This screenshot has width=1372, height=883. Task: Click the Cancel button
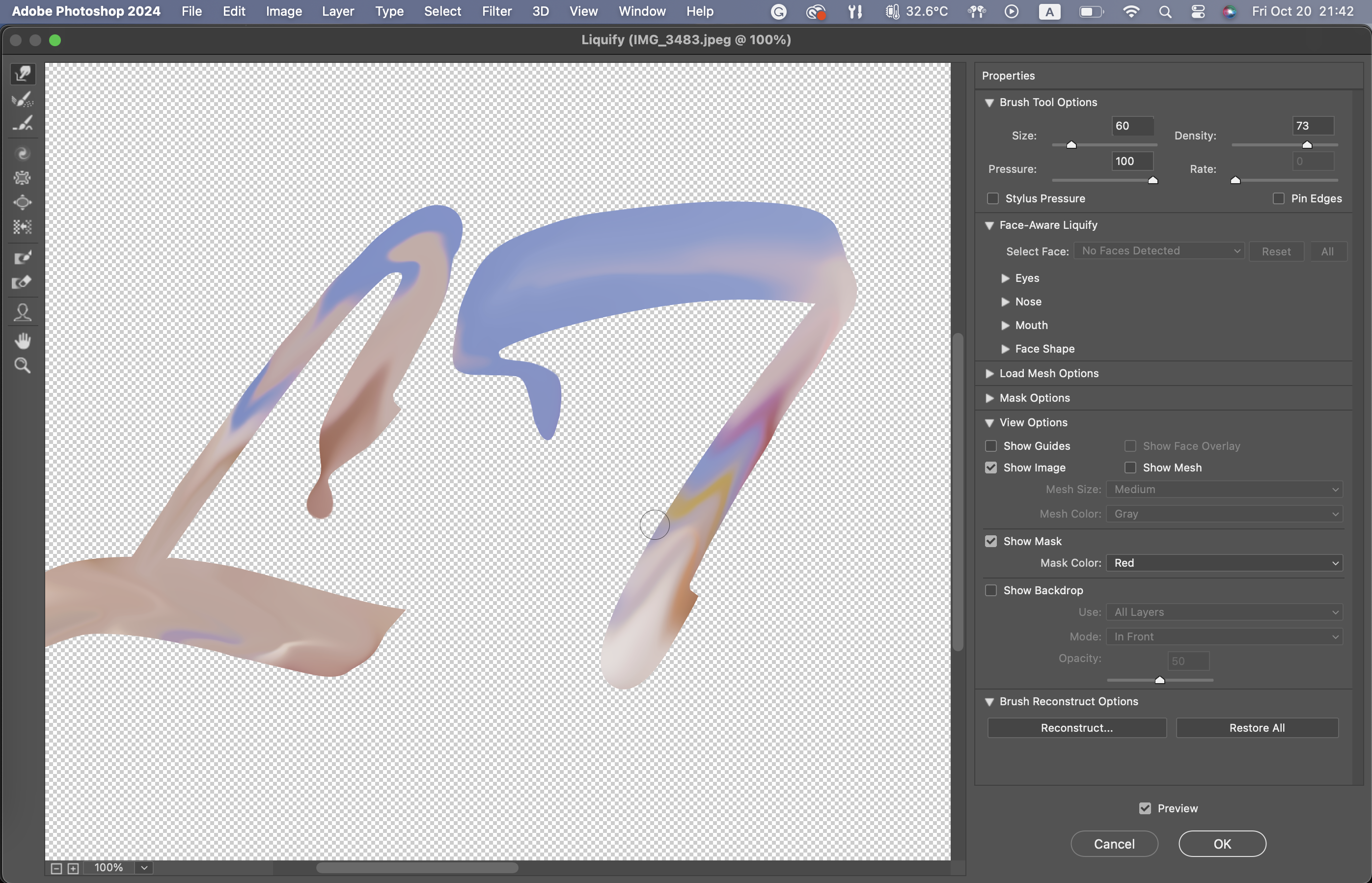tap(1114, 844)
